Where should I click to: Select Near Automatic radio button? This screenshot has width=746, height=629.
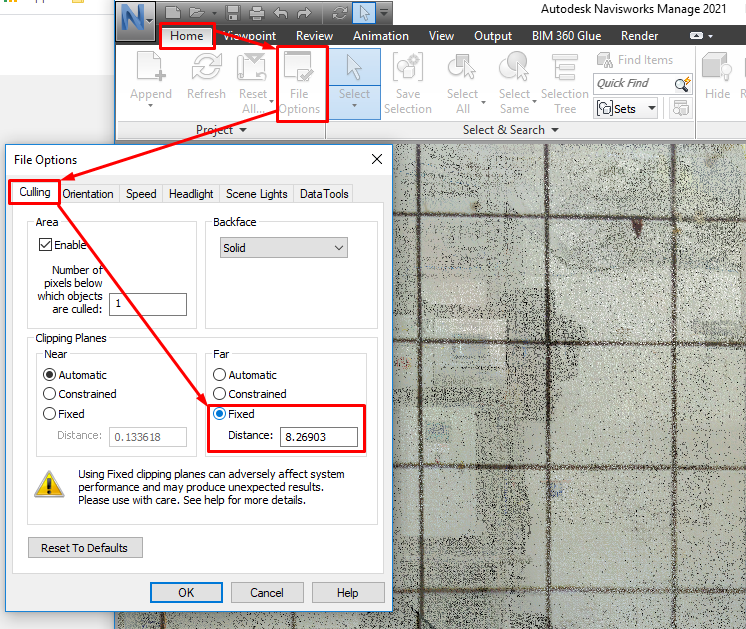coord(49,375)
